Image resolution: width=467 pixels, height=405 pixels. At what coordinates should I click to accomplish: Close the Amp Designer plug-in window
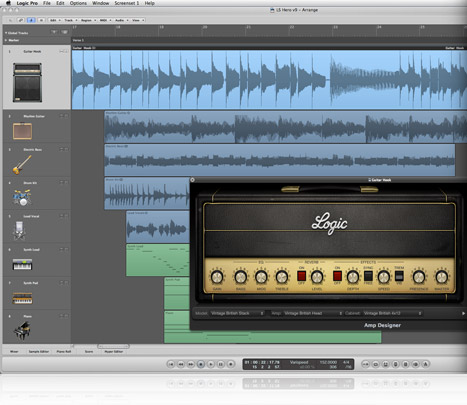point(192,180)
